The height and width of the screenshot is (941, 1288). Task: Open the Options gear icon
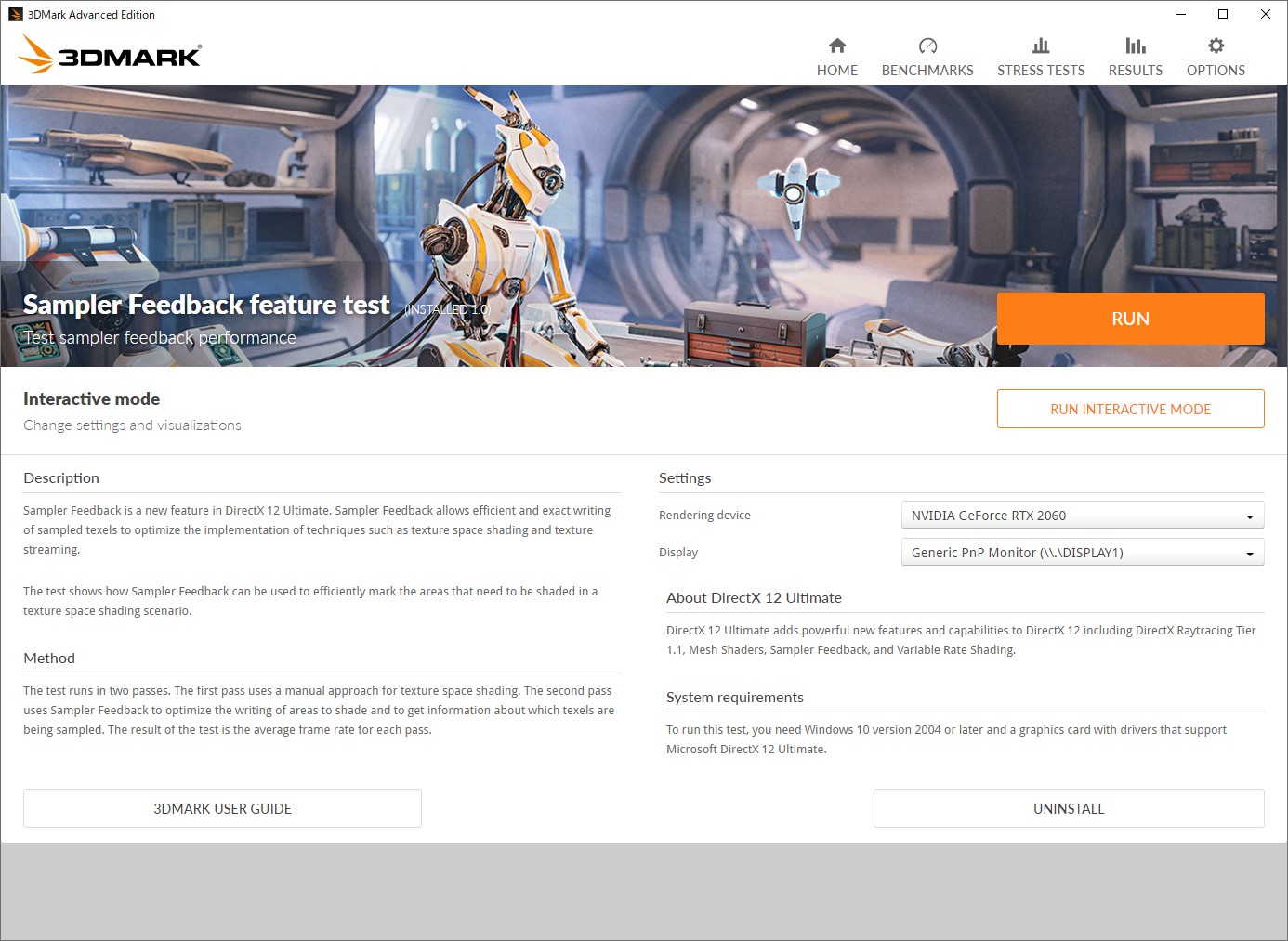point(1216,46)
